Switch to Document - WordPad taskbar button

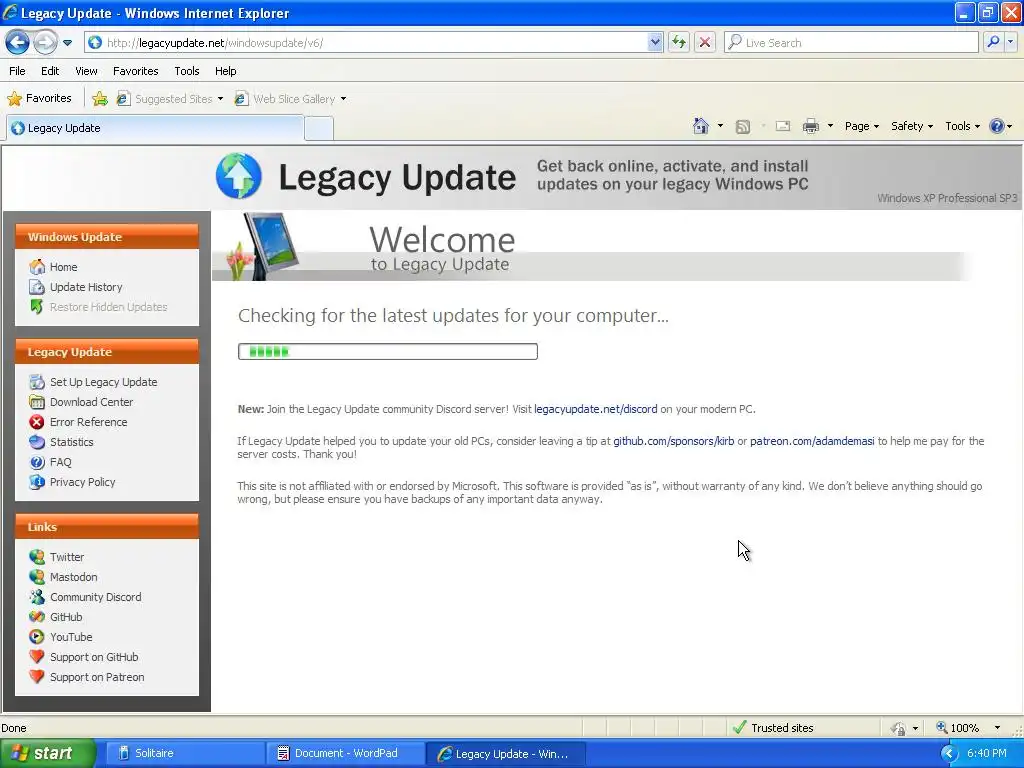click(345, 754)
